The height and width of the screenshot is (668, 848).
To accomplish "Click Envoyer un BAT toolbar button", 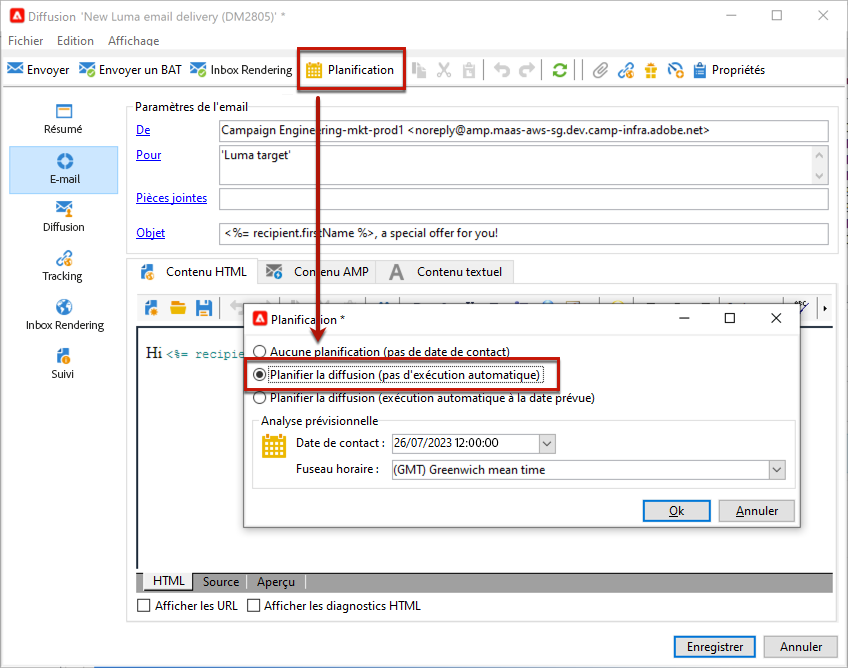I will click(130, 70).
